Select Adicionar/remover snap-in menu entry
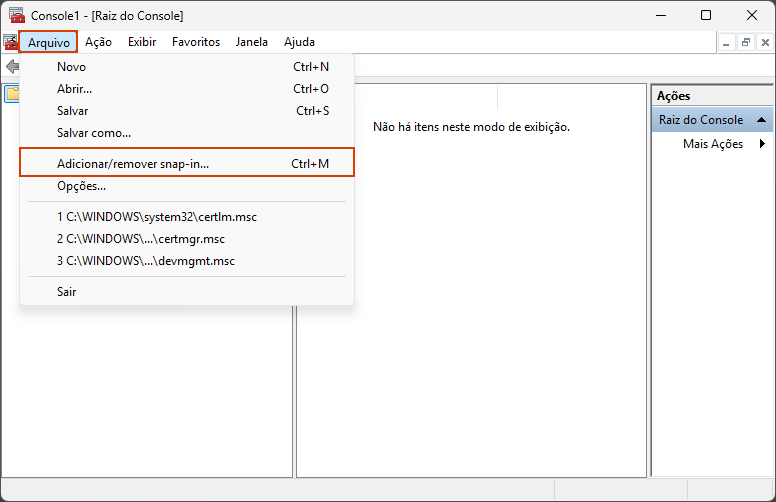The width and height of the screenshot is (776, 502). coord(186,163)
